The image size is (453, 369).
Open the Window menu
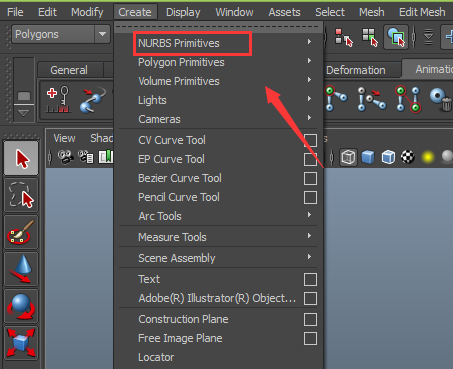(x=234, y=12)
